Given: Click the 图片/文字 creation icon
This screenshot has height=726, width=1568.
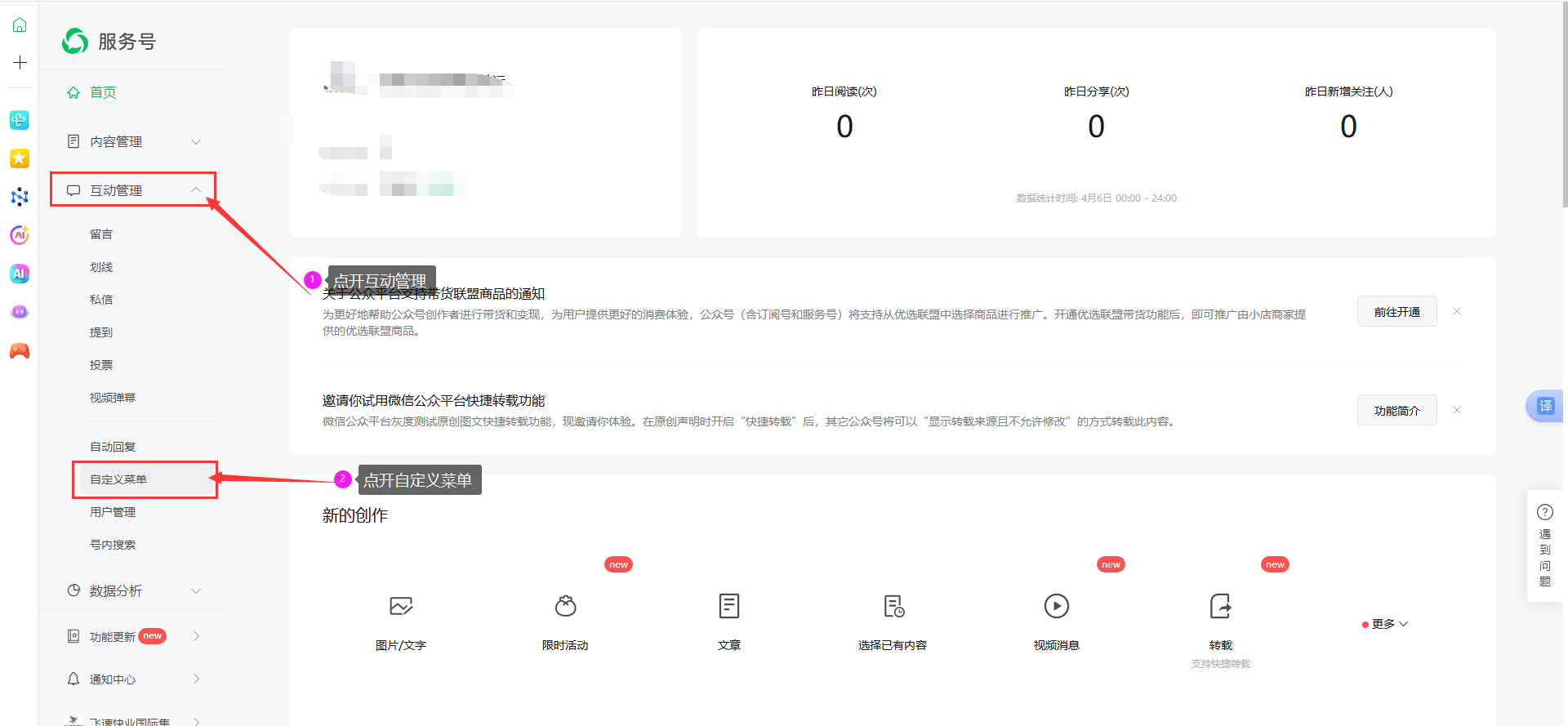Looking at the screenshot, I should click(401, 606).
